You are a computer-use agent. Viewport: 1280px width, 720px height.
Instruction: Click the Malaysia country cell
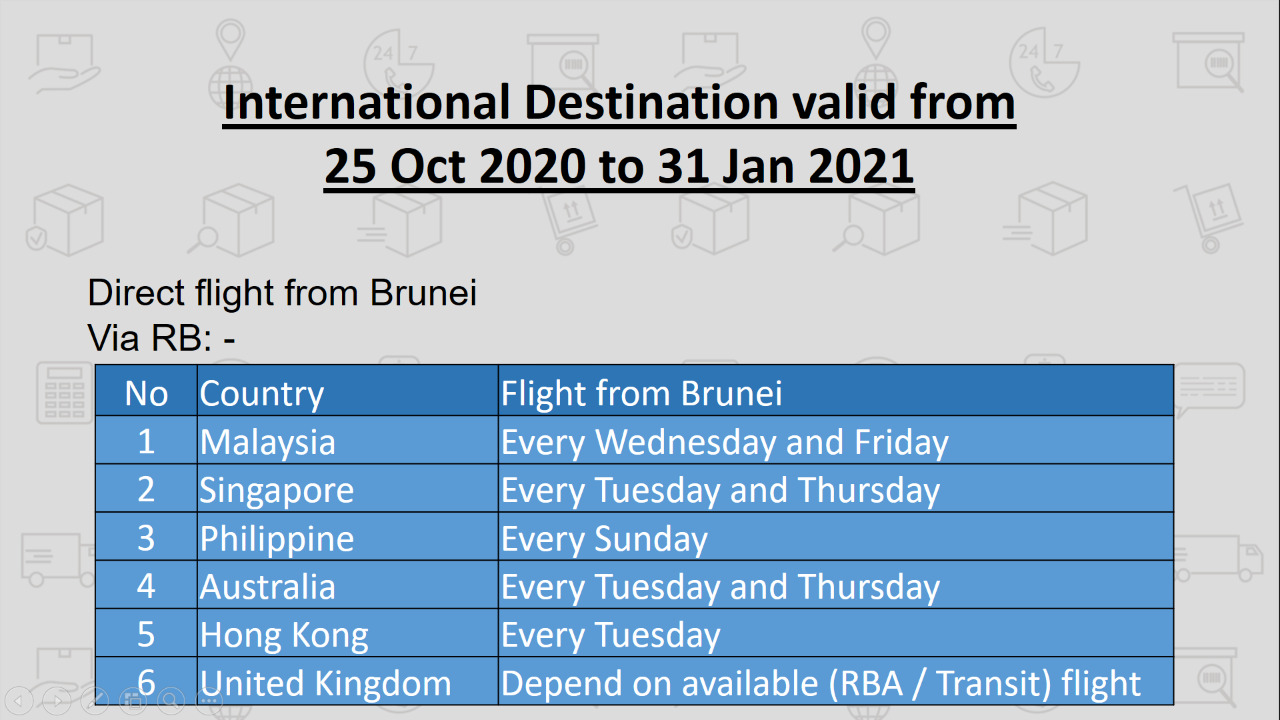click(x=348, y=441)
